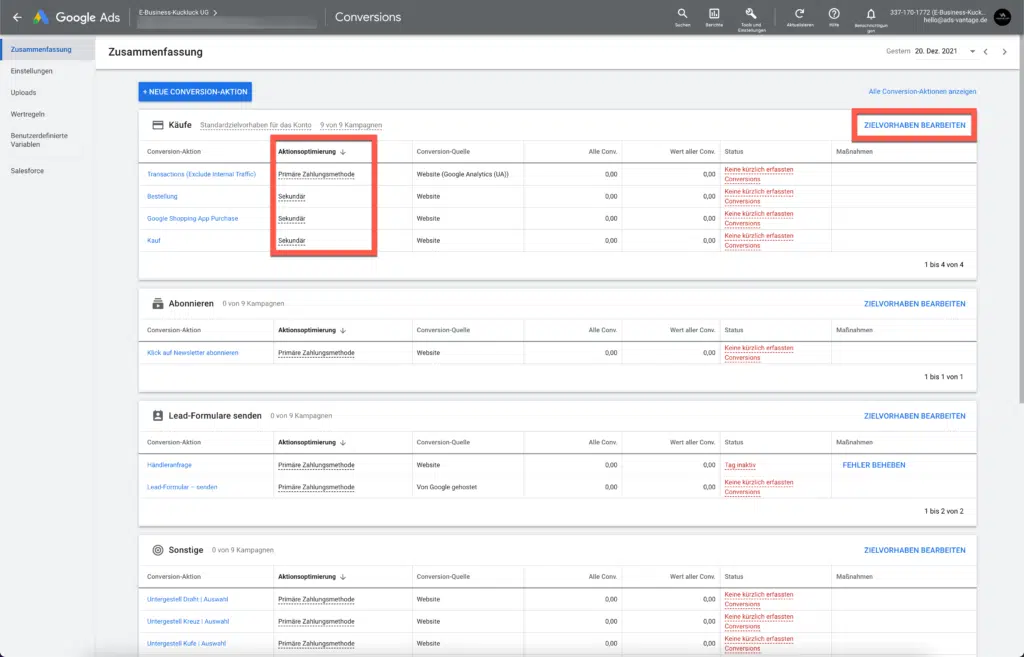Open the search magnifier icon
The height and width of the screenshot is (657, 1024).
click(682, 14)
